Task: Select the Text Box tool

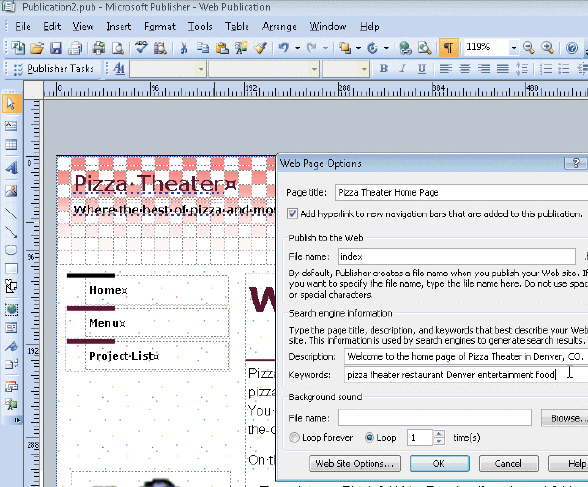Action: tap(11, 126)
